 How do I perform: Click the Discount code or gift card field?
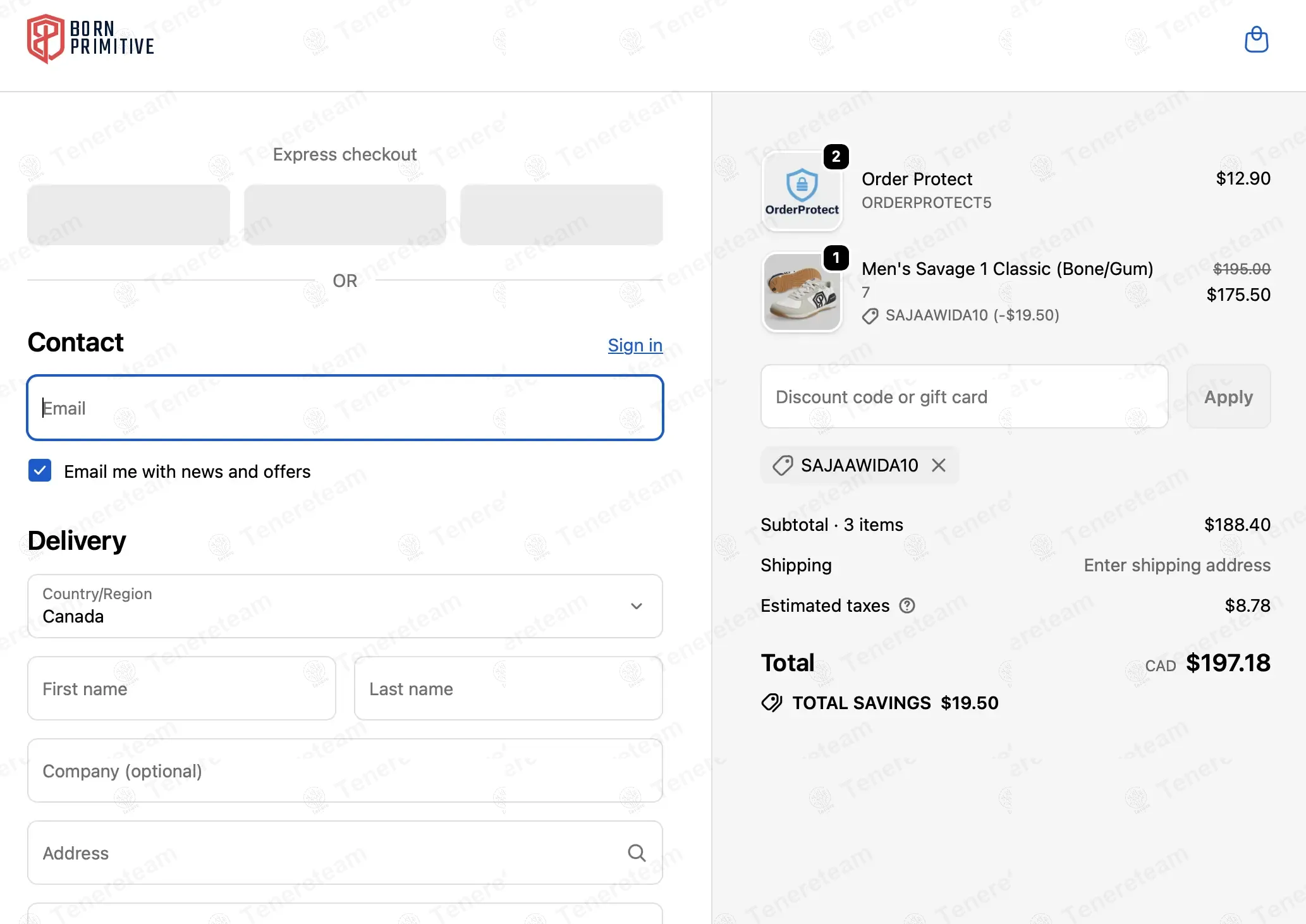point(964,397)
